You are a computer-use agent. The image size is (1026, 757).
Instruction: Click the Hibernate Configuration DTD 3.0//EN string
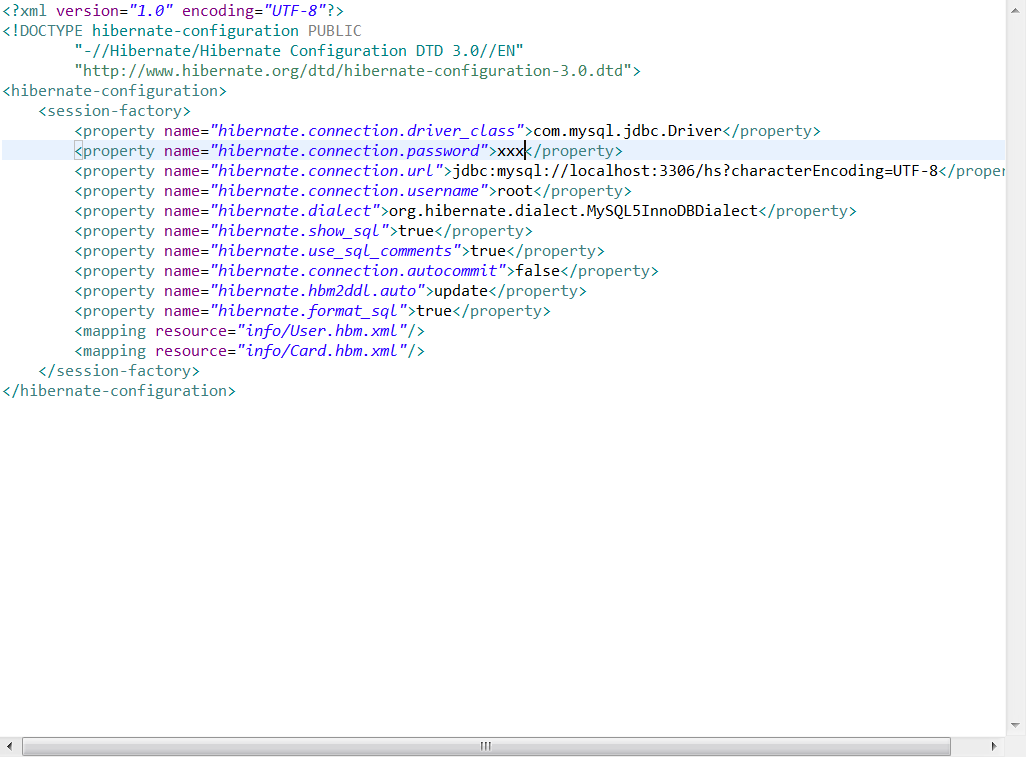299,51
